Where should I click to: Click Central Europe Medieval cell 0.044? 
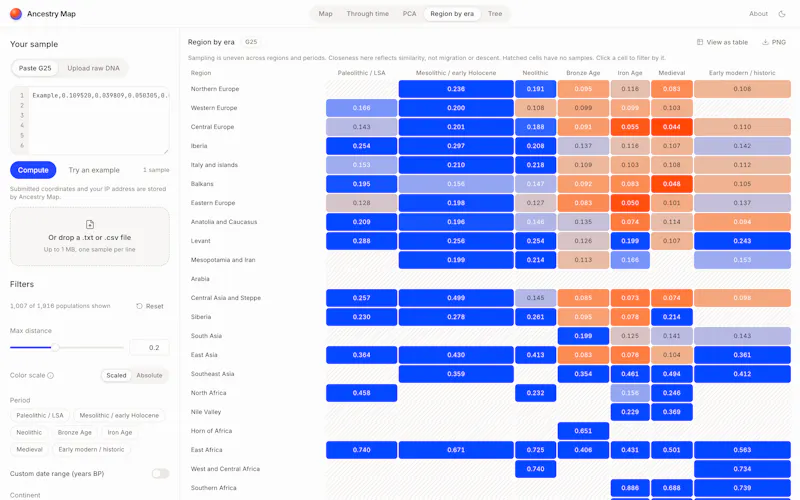[x=671, y=127]
